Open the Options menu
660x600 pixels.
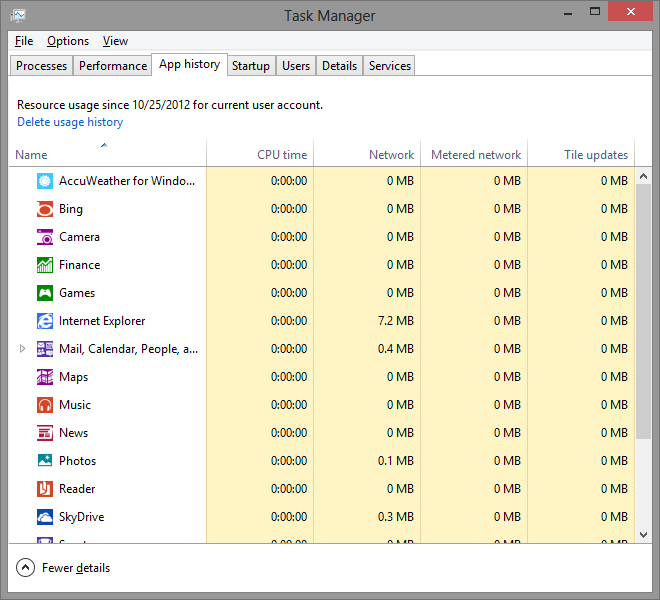click(x=68, y=41)
